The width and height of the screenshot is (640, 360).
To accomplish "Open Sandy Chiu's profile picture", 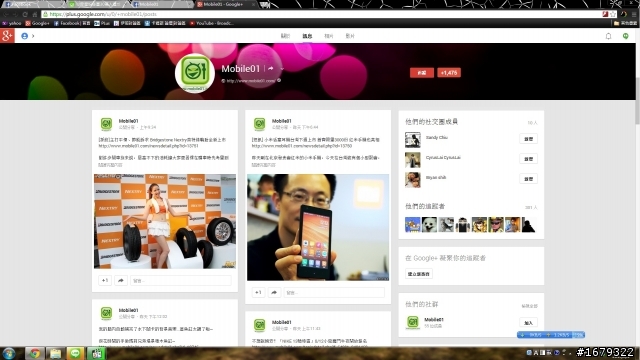I will [413, 140].
